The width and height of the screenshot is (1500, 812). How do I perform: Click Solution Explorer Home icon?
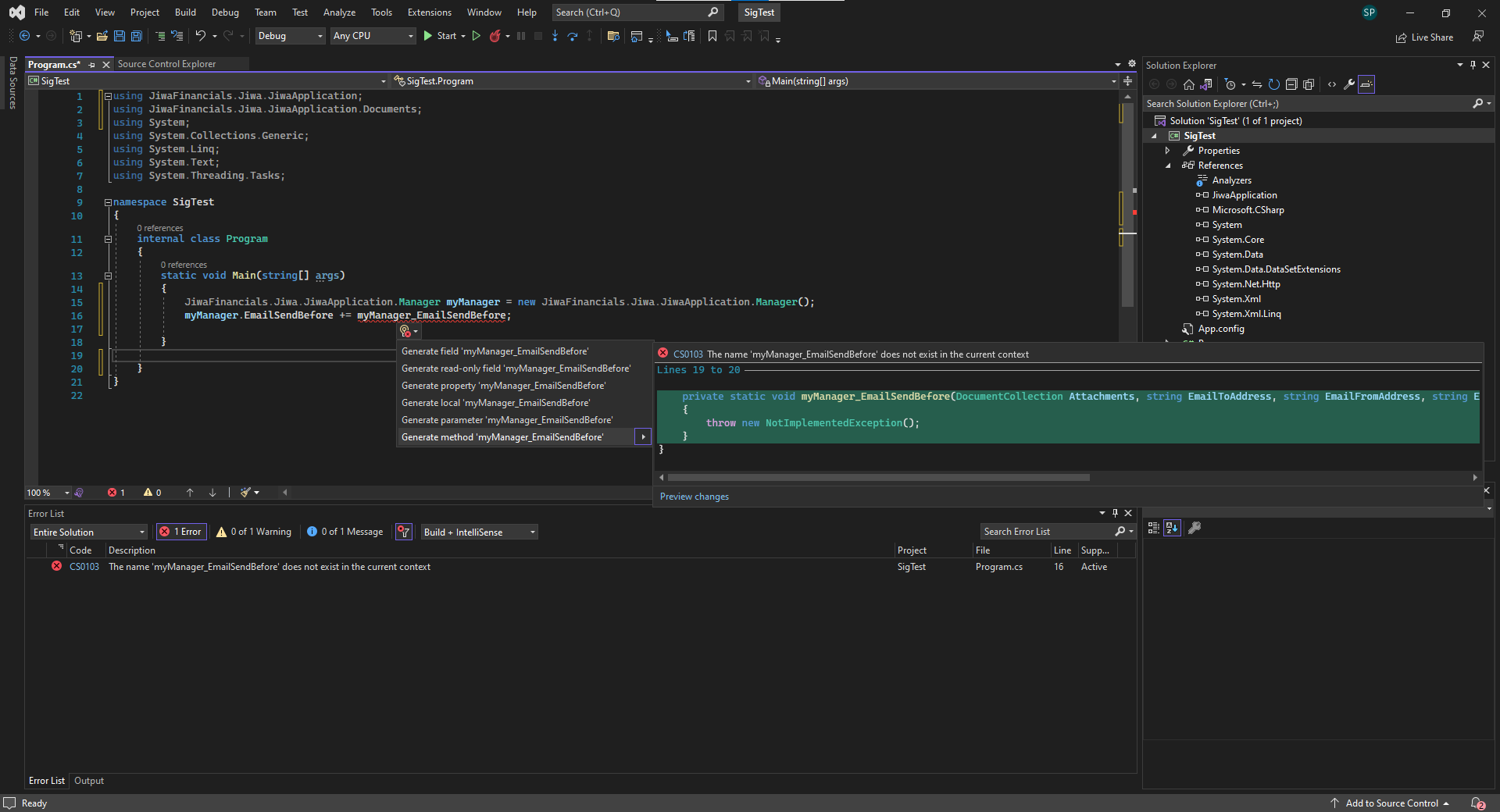tap(1189, 84)
